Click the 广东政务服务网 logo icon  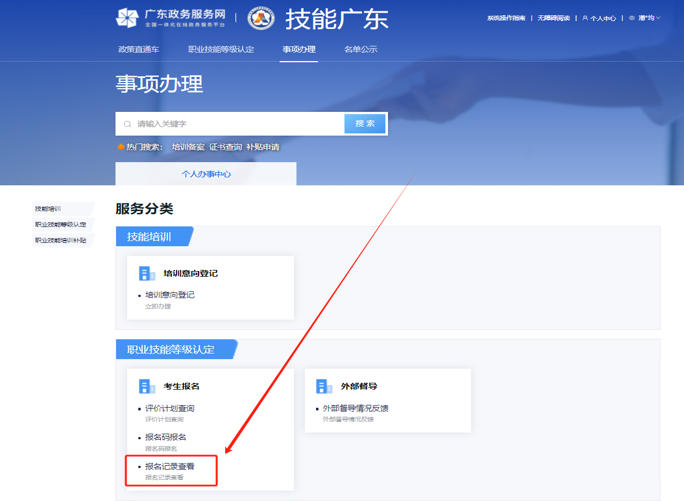tap(127, 17)
